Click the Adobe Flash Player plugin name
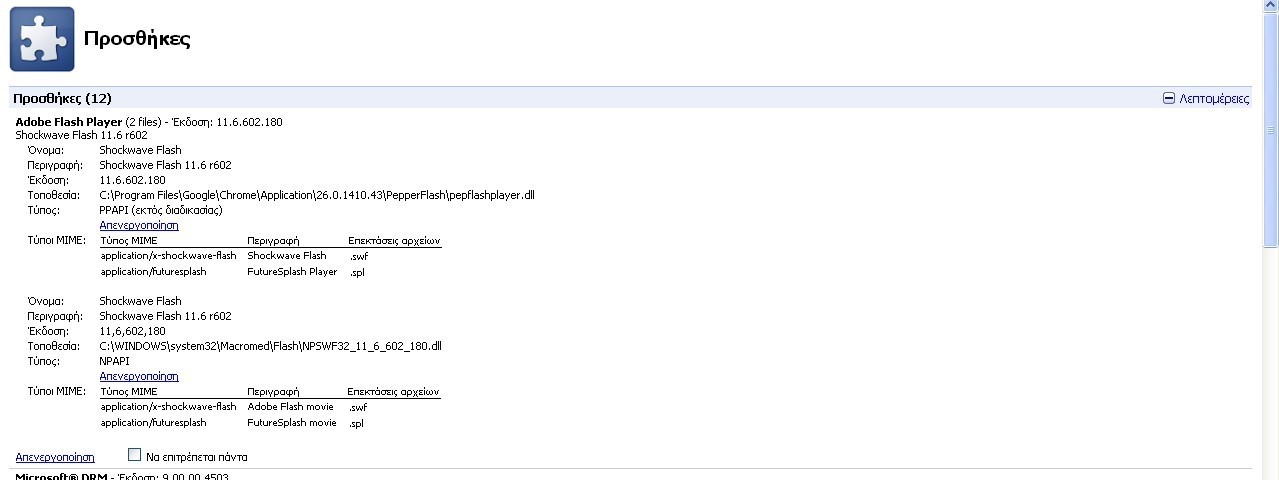1279x480 pixels. click(68, 122)
